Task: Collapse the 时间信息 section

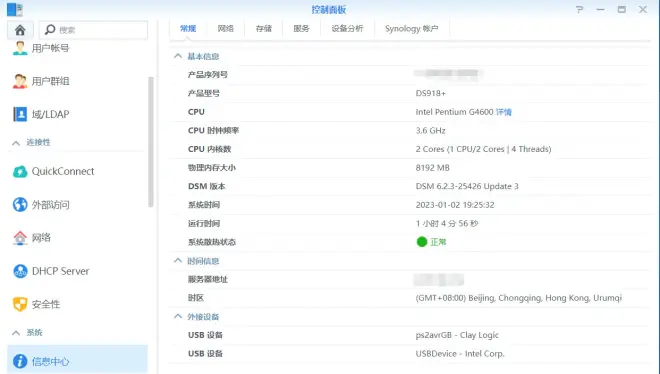Action: click(x=178, y=261)
